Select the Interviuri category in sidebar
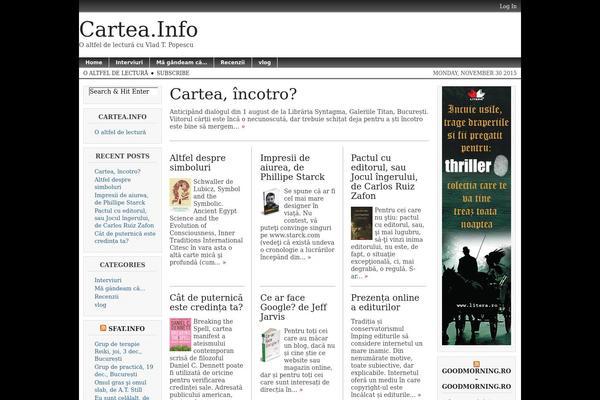The width and height of the screenshot is (600, 400). tap(108, 280)
